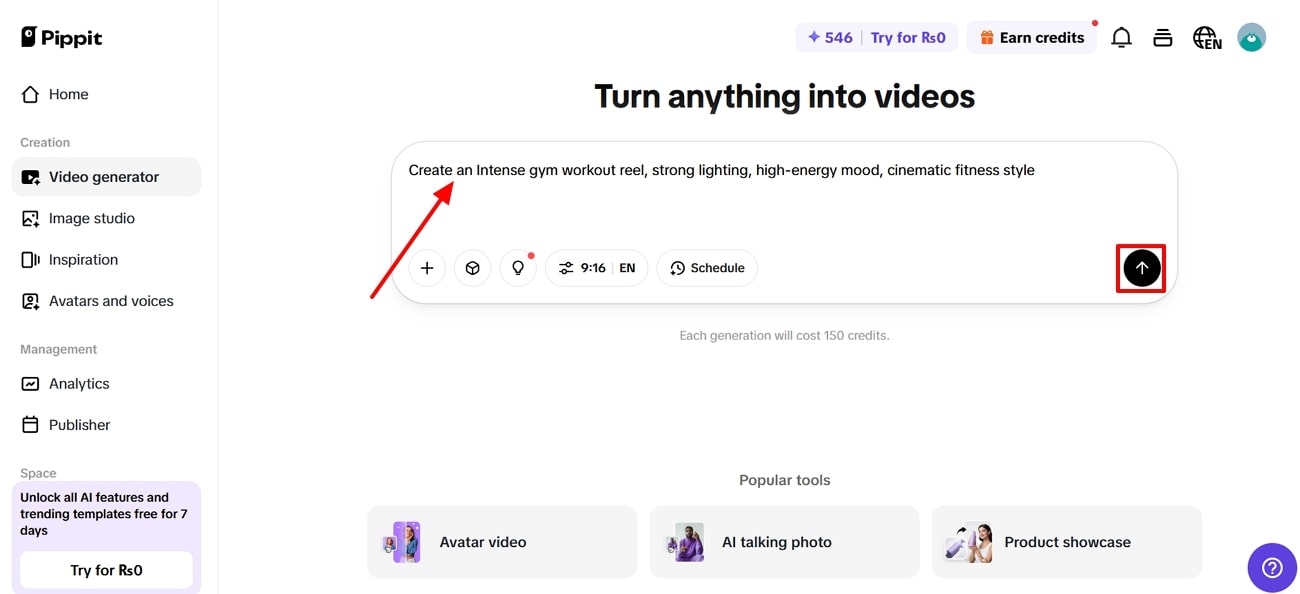This screenshot has height=594, width=1300.
Task: Change language via globe EN icon
Action: tap(1207, 38)
